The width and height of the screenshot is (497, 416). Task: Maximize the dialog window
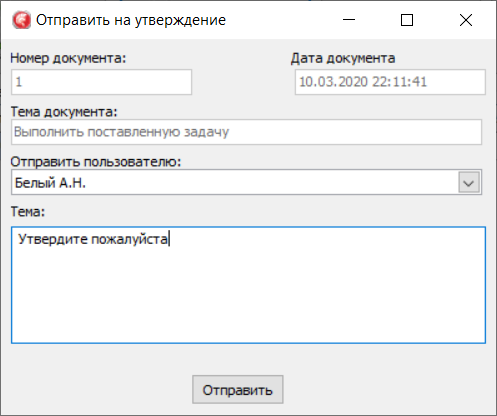[407, 20]
